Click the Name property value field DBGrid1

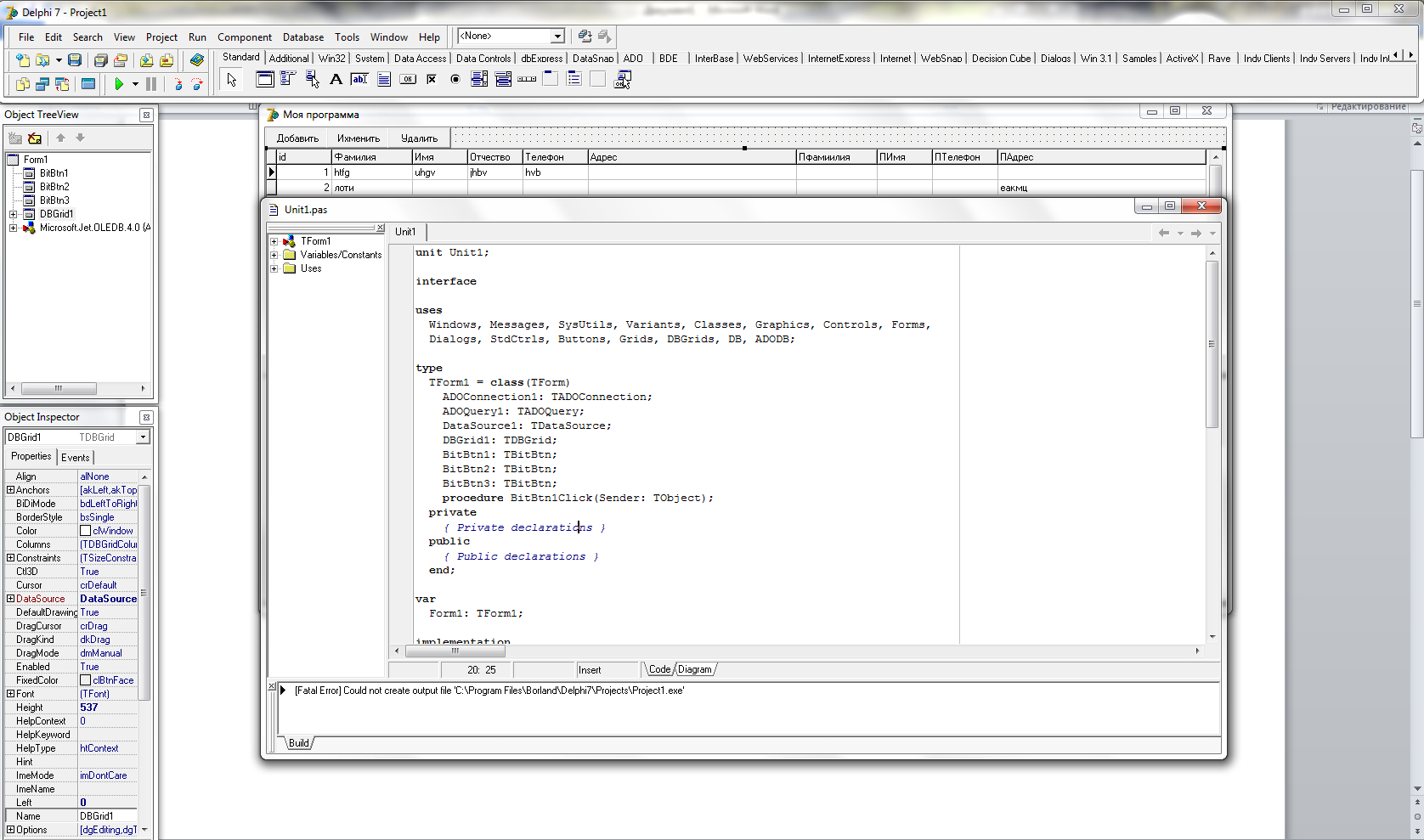point(108,816)
